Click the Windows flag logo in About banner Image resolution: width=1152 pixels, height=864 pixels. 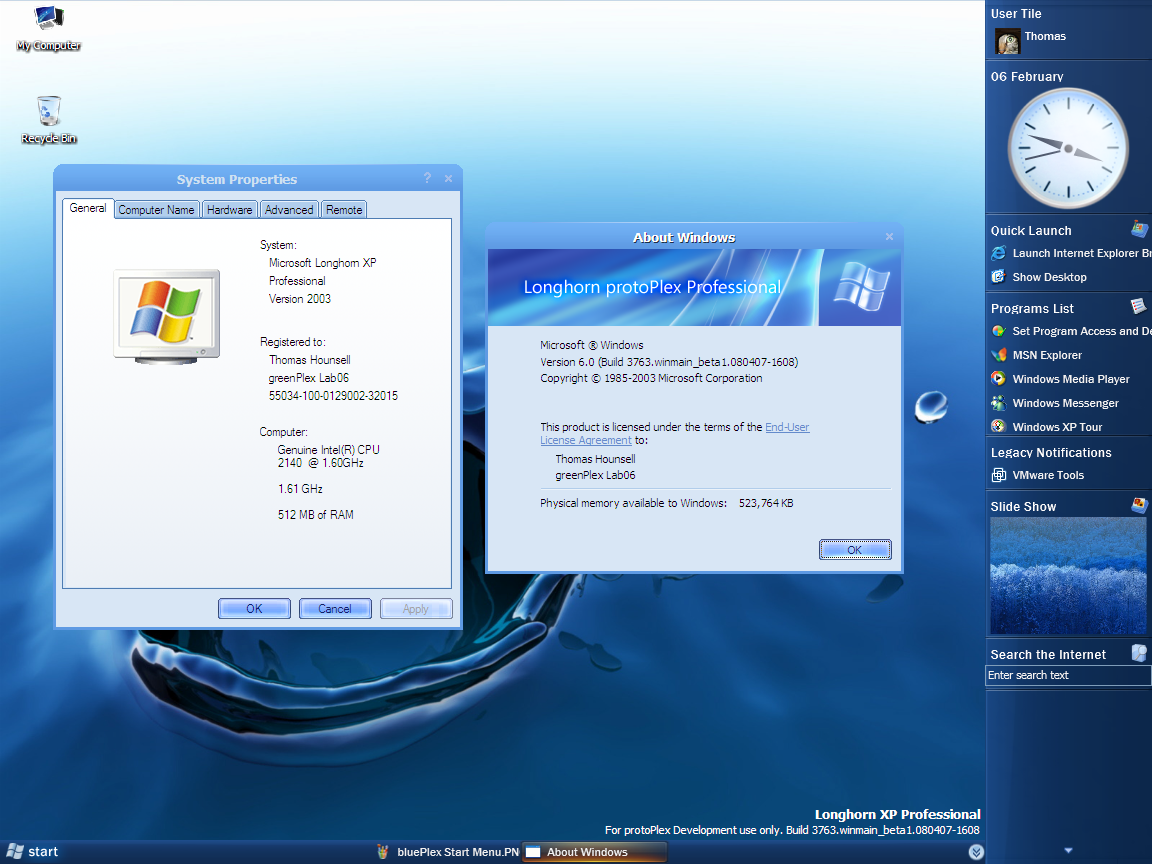coord(861,285)
